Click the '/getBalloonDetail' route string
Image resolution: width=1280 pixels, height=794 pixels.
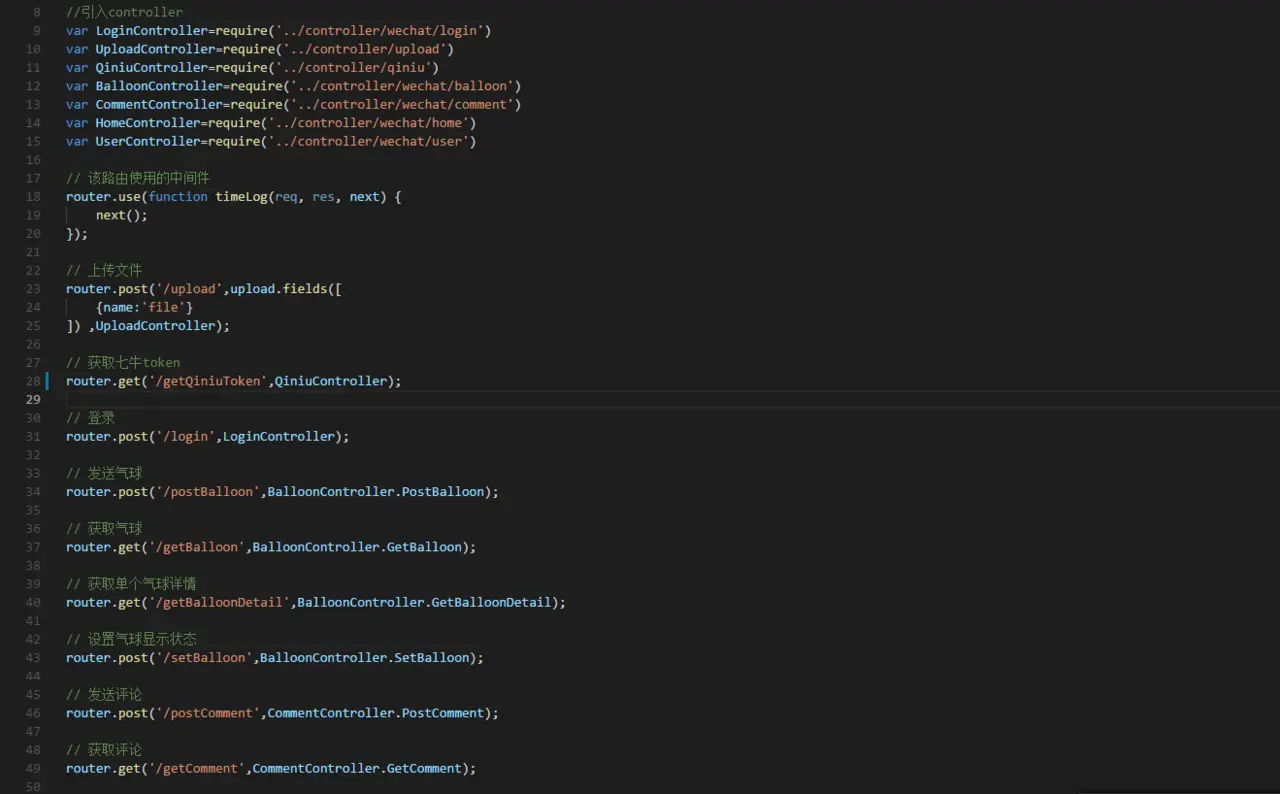pyautogui.click(x=219, y=602)
